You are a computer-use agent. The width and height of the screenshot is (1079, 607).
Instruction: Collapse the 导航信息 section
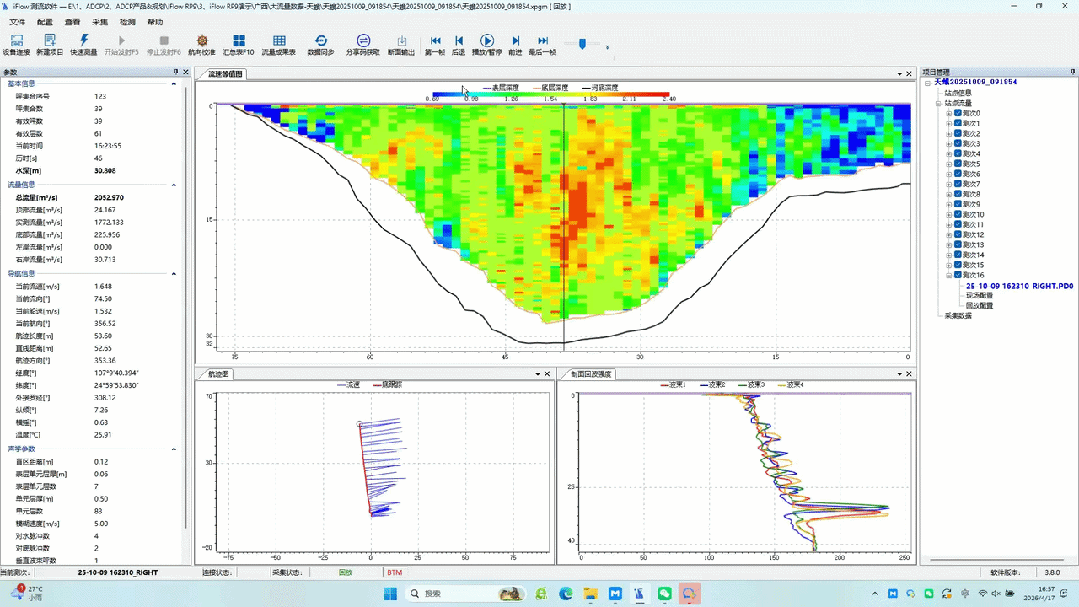point(173,274)
